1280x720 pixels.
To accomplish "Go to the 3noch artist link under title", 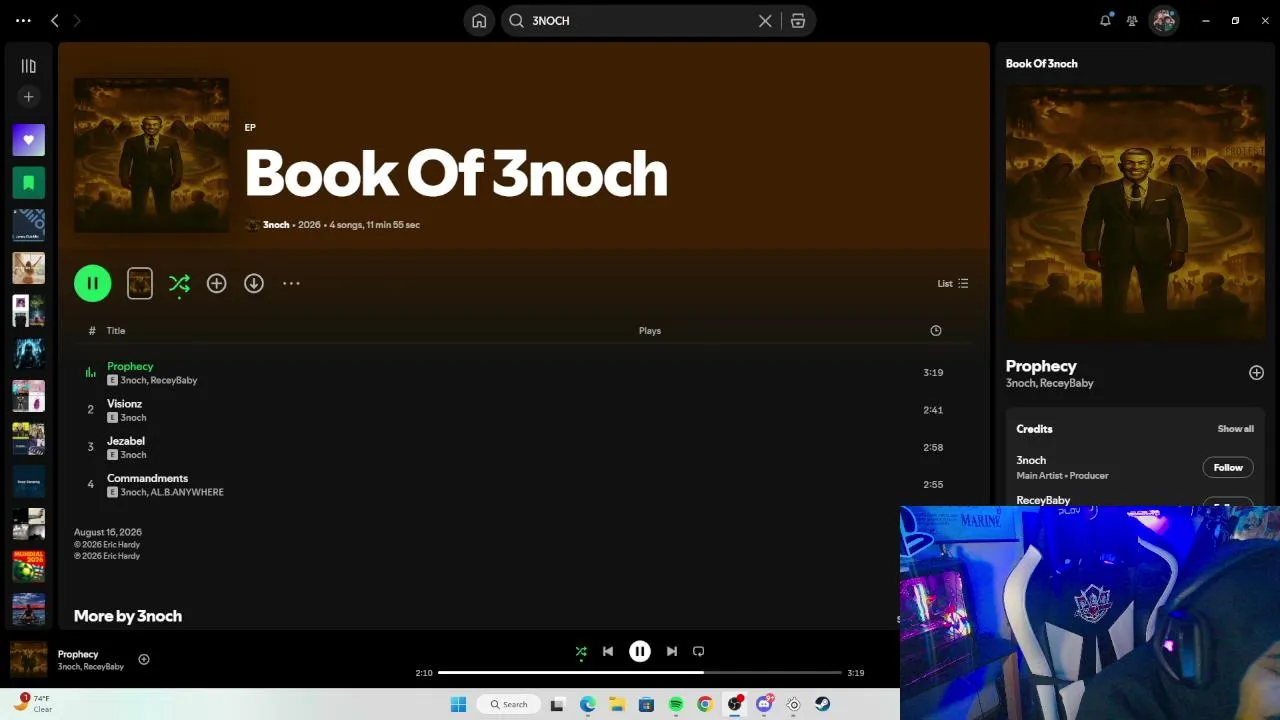I will pos(276,225).
